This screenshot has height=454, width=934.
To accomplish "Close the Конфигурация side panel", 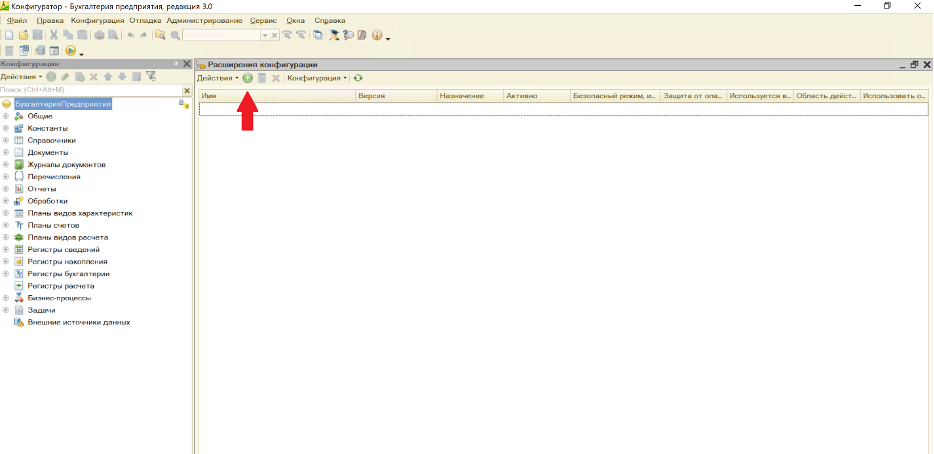I will (186, 64).
